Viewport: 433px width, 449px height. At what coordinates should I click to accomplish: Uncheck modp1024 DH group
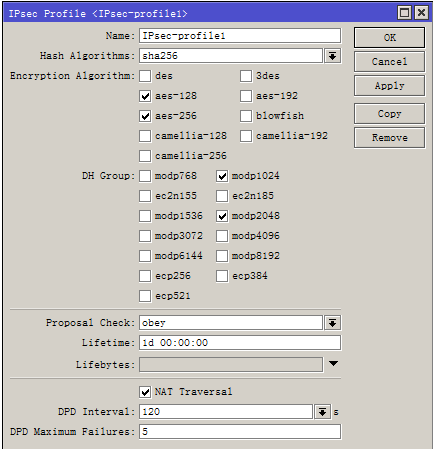click(x=222, y=176)
